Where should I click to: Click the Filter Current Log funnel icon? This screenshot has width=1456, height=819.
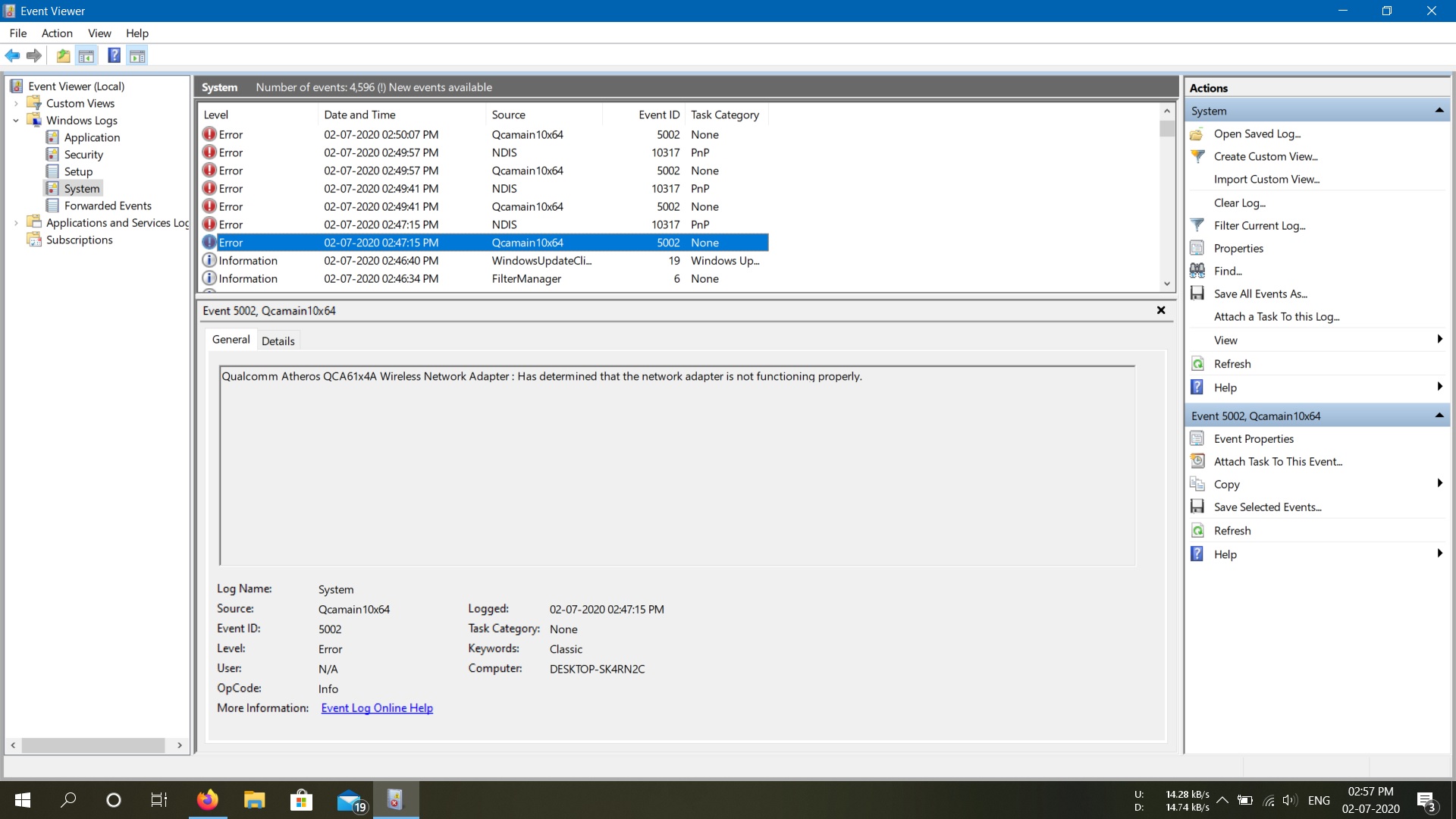pyautogui.click(x=1197, y=225)
